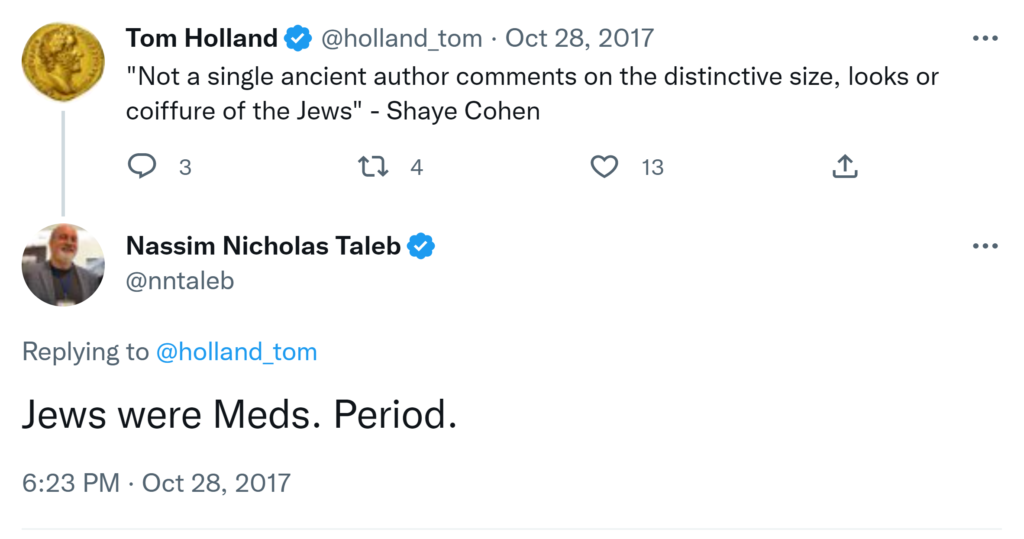Open the Tom Holland display name link

[x=201, y=39]
